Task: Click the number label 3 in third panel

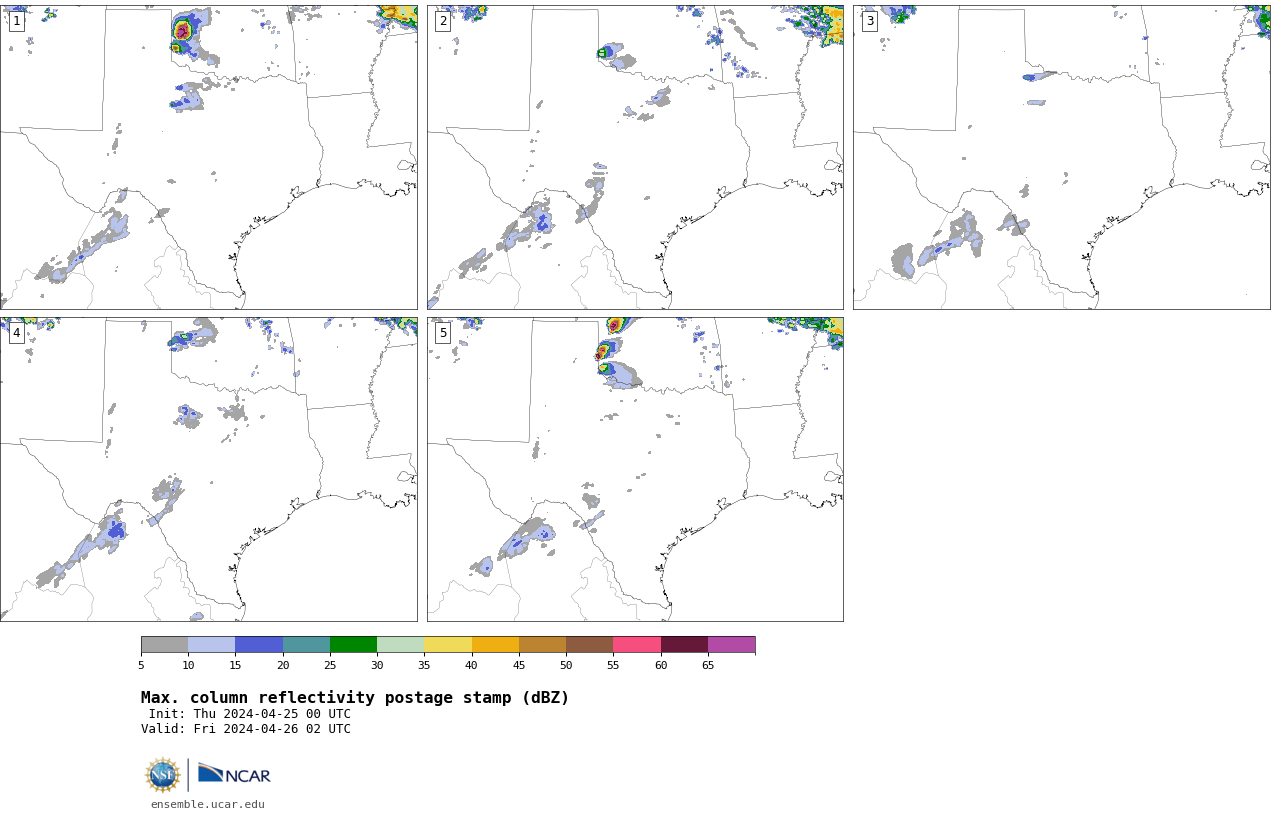Action: [869, 21]
